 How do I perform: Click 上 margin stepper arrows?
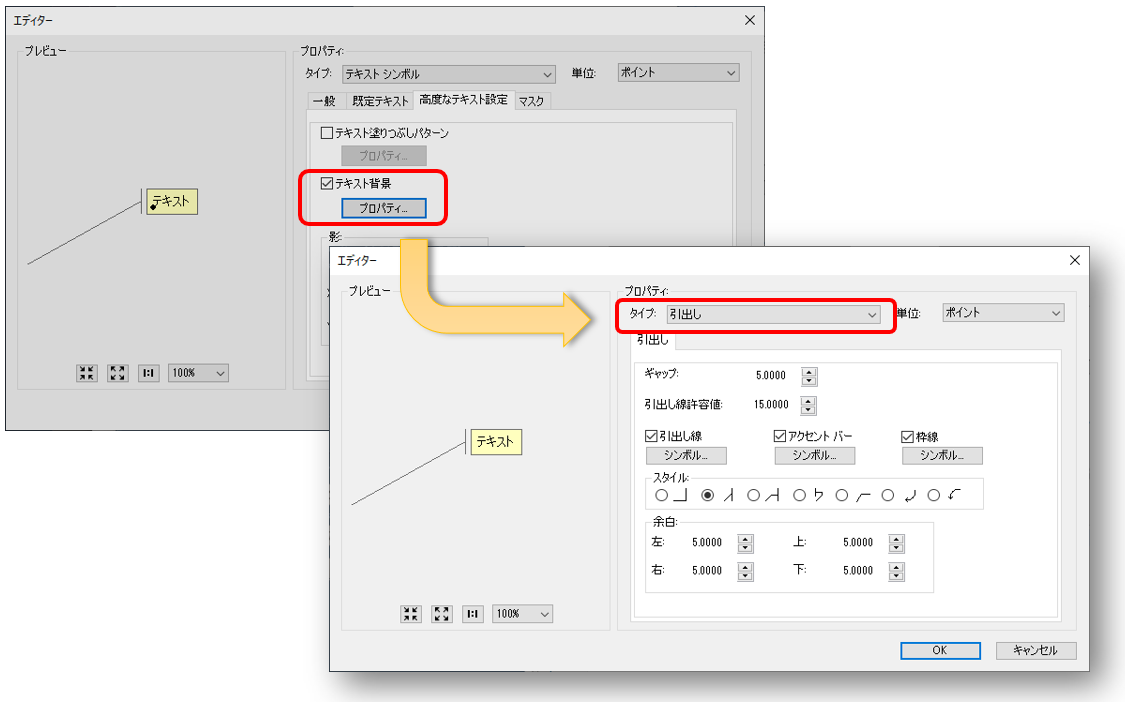[x=896, y=543]
